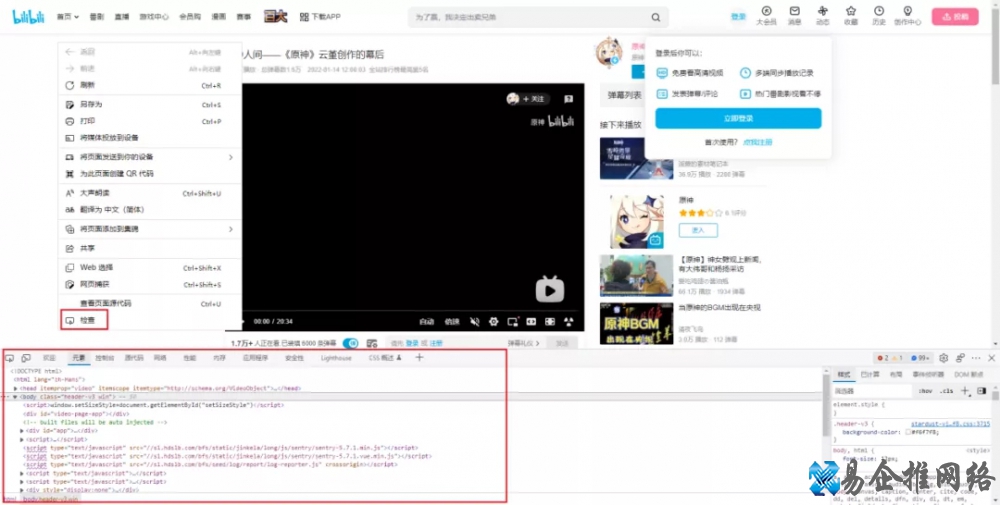
Task: Open the 收藏 favorites star icon
Action: click(x=851, y=11)
